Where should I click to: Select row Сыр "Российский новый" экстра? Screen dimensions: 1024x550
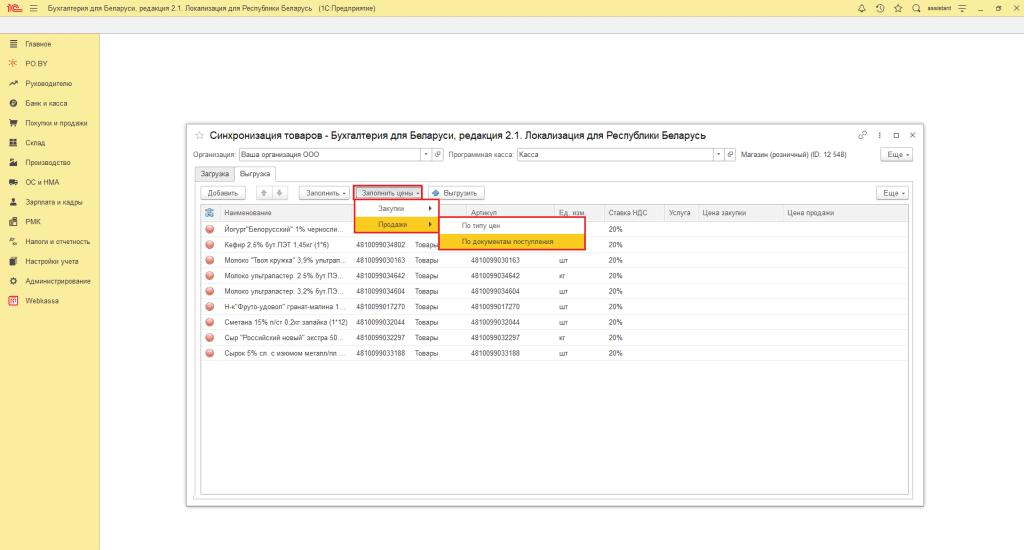554,338
